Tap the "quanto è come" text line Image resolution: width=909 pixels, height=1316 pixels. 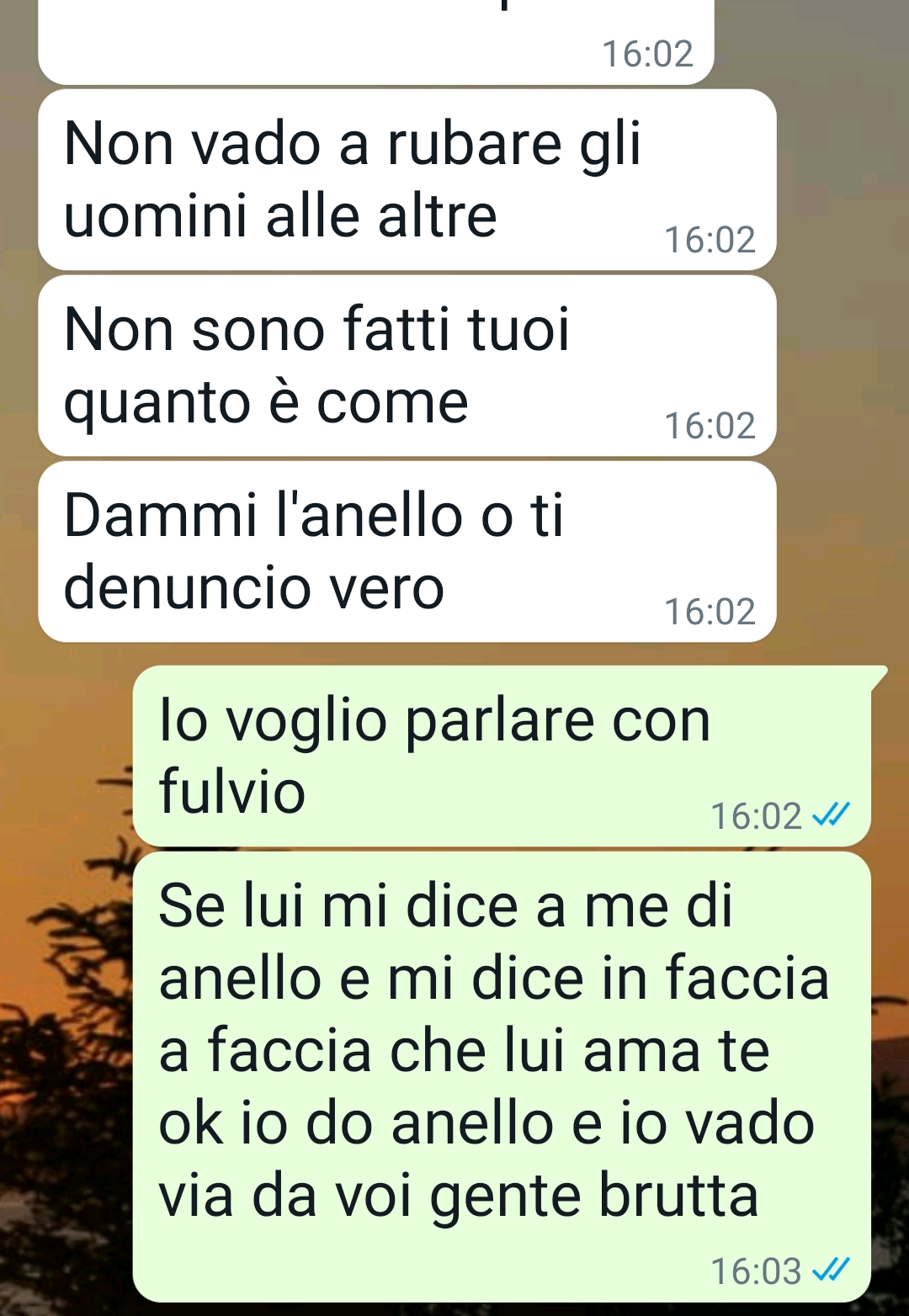click(266, 403)
